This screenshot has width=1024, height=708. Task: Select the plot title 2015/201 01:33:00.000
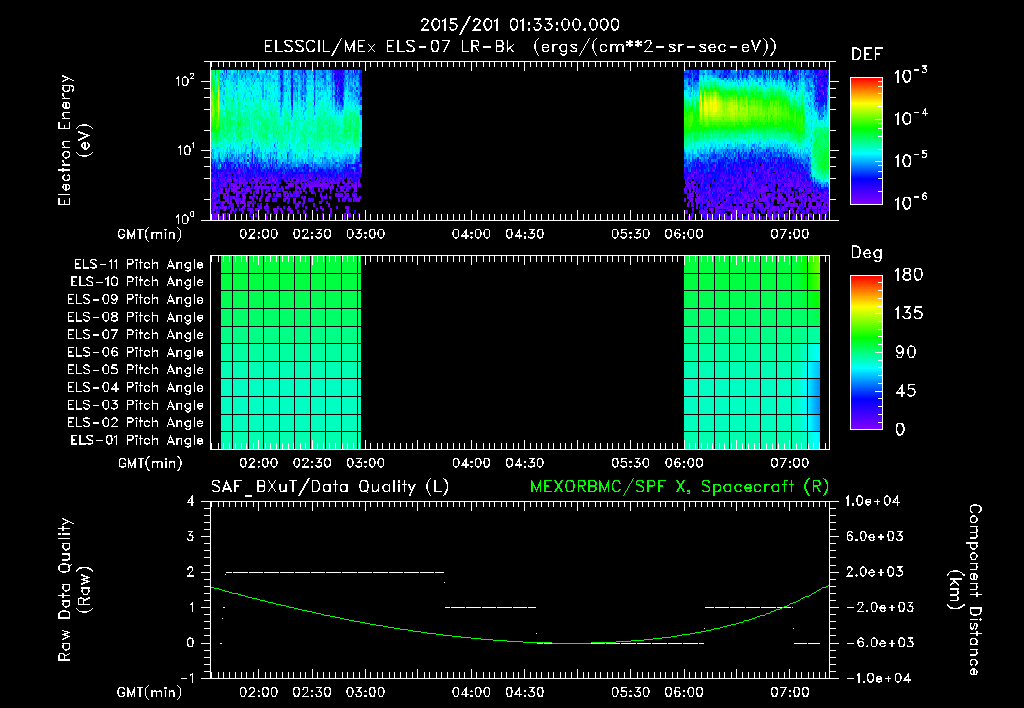[x=519, y=25]
